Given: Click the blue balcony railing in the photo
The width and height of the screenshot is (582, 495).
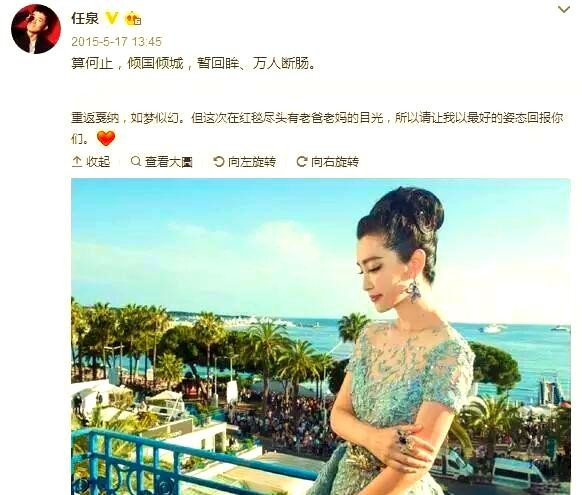Looking at the screenshot, I should pyautogui.click(x=193, y=462).
